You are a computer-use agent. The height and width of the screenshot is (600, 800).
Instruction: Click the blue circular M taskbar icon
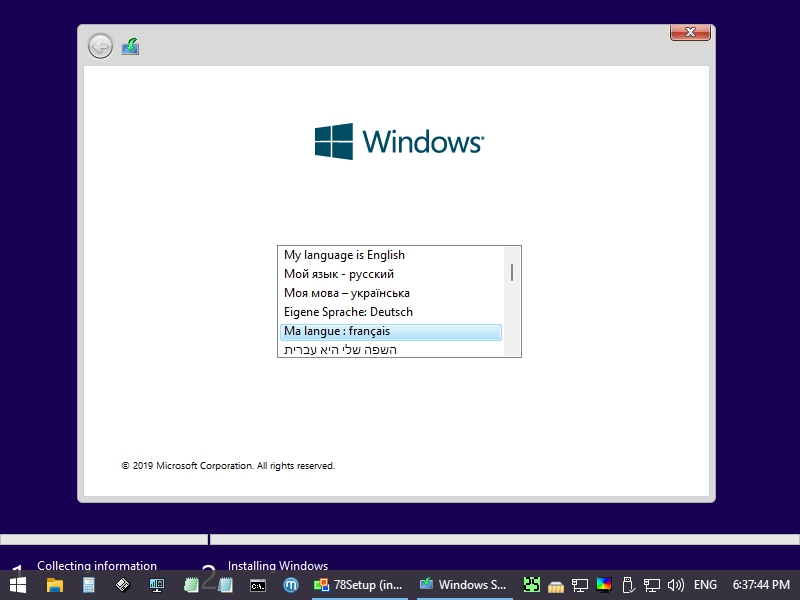291,584
